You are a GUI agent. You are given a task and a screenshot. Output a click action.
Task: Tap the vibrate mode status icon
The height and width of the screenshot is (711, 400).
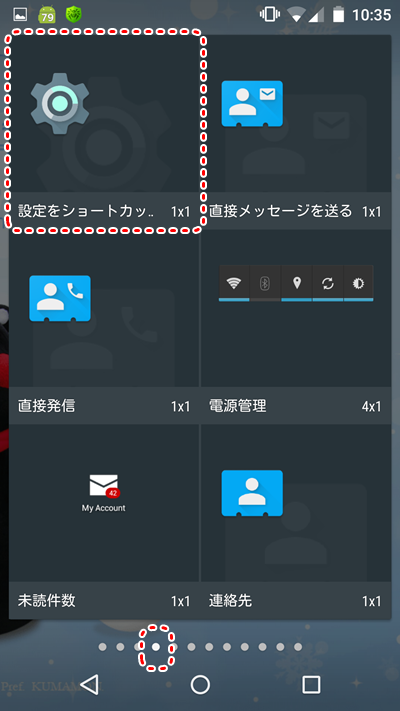tap(269, 15)
